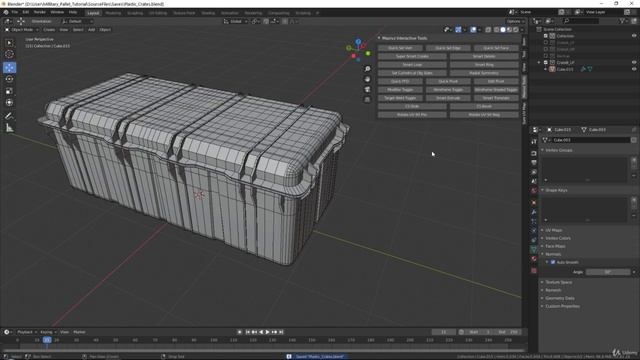Select the Transform tool

click(x=9, y=102)
